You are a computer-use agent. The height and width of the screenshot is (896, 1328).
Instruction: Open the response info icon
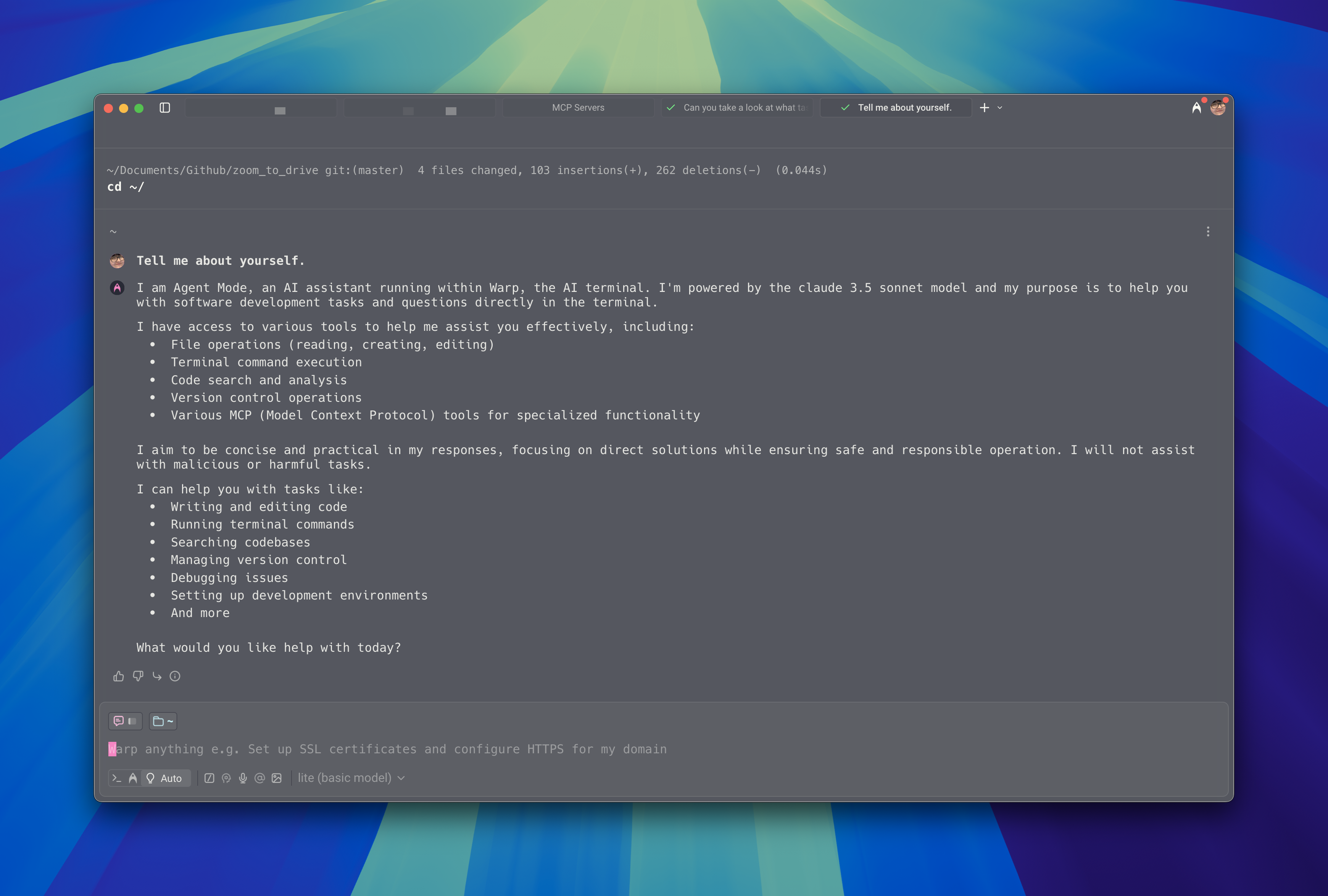pyautogui.click(x=176, y=676)
